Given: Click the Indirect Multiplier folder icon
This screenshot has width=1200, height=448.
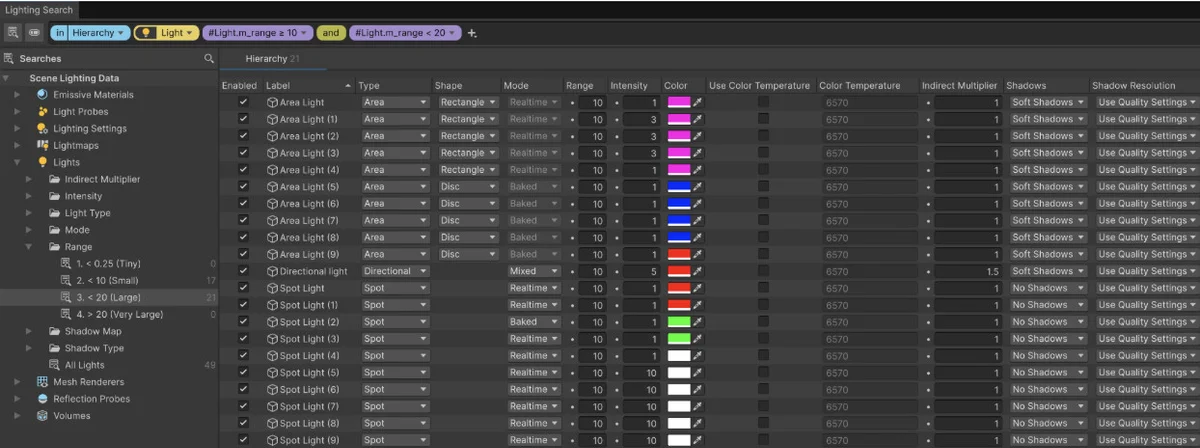Looking at the screenshot, I should point(55,179).
